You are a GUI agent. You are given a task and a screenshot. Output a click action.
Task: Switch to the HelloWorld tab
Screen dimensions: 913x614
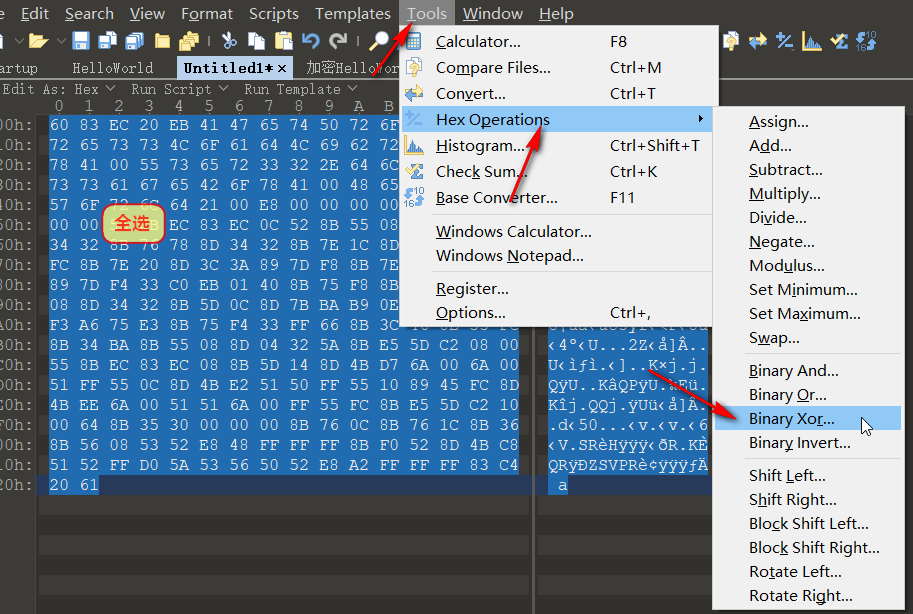coord(112,68)
